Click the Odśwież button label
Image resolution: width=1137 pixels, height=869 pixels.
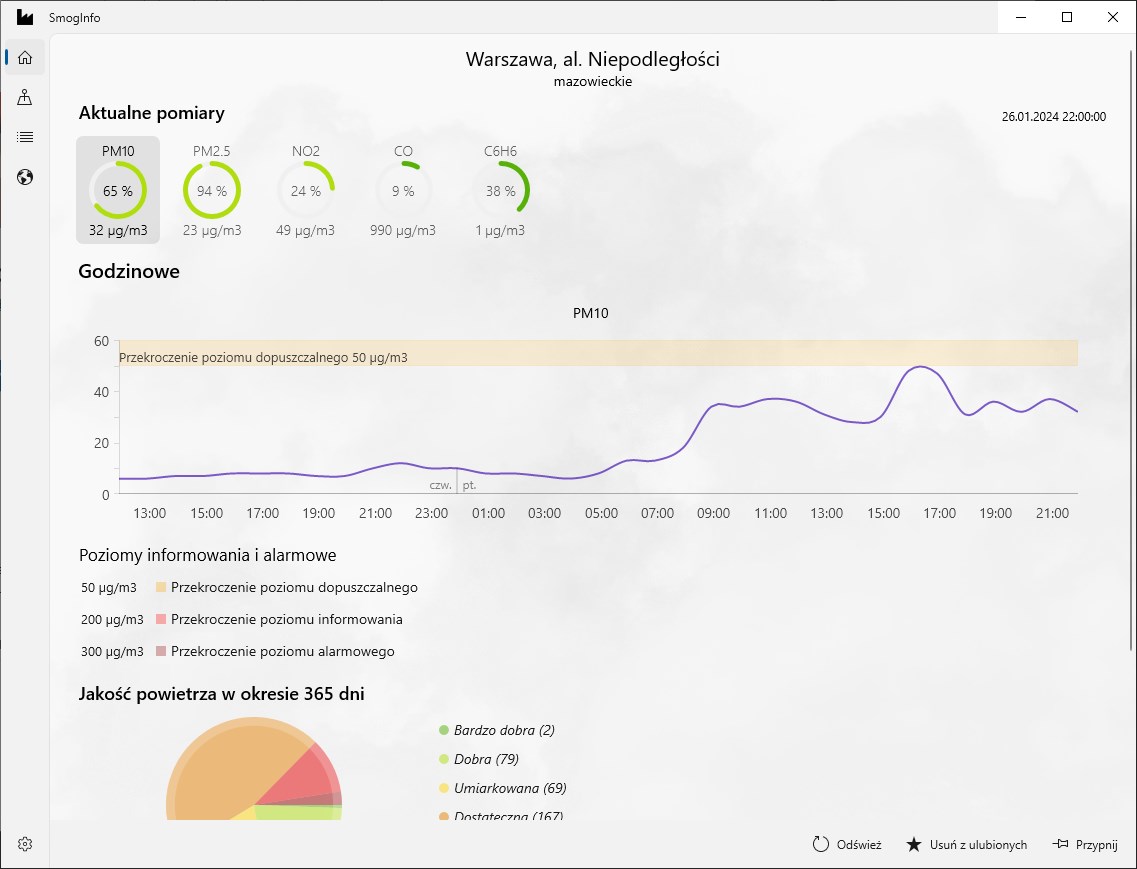pyautogui.click(x=859, y=844)
